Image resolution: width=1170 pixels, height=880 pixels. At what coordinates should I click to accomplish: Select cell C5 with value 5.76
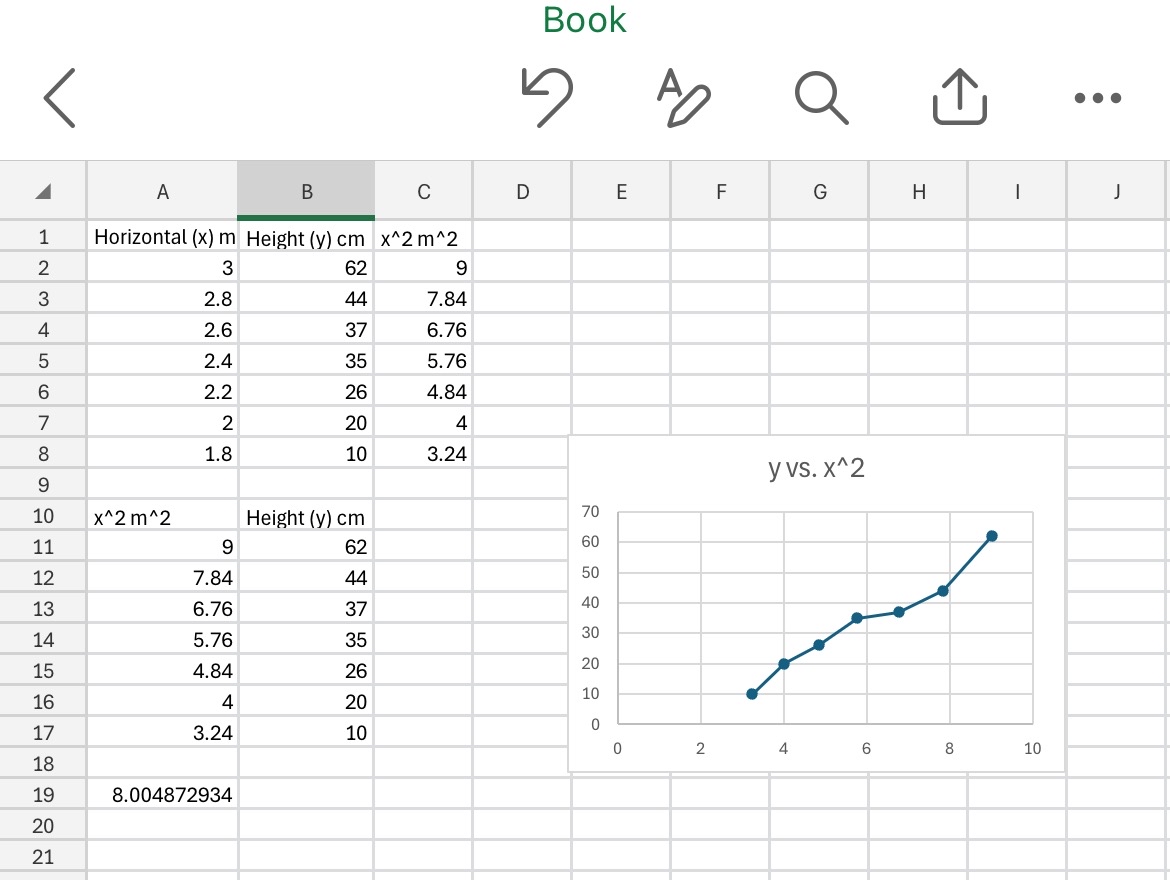coord(424,361)
